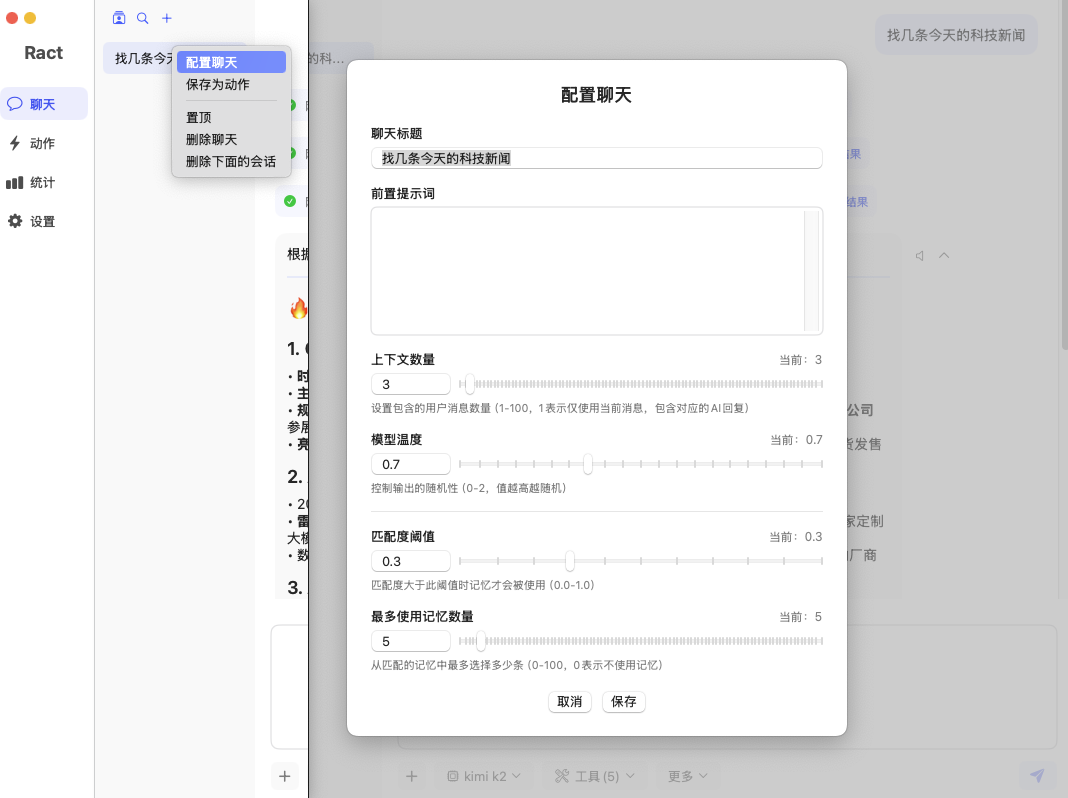1068x798 pixels.
Task: Click the speaker icon beside the reply
Action: [919, 256]
